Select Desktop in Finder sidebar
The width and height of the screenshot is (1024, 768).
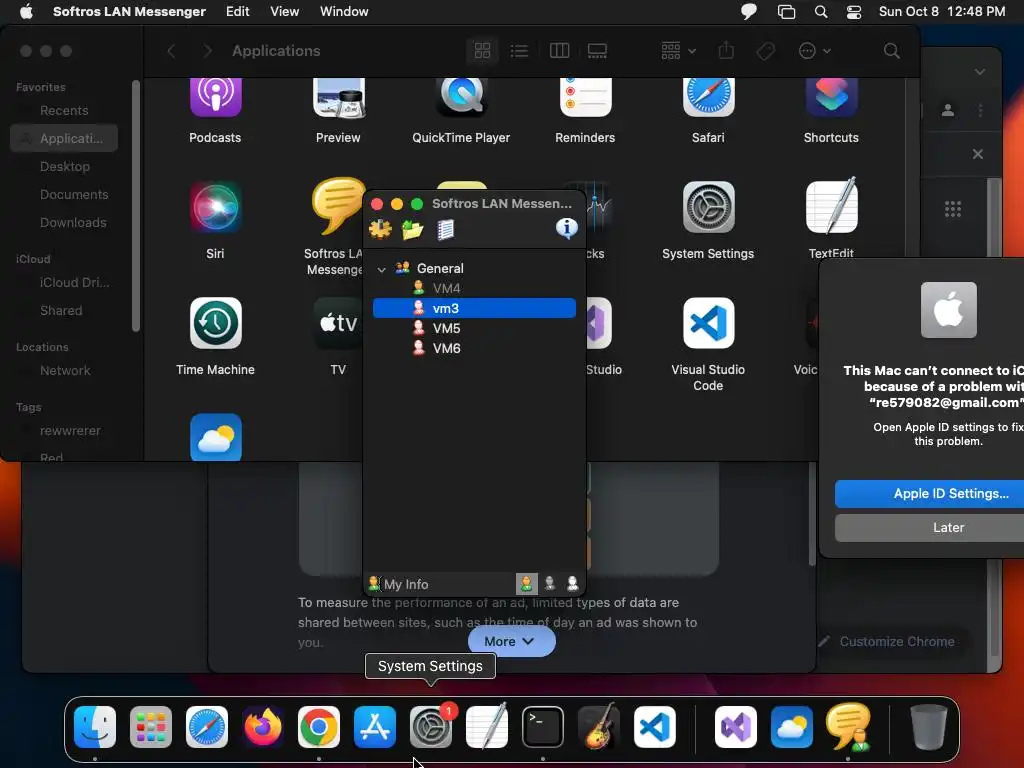[64, 167]
